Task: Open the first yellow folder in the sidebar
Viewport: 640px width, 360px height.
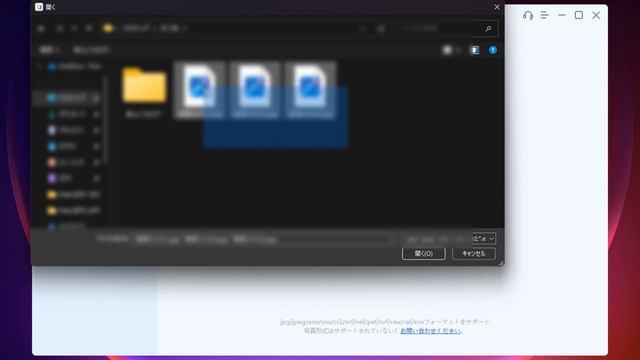Action: tap(73, 195)
